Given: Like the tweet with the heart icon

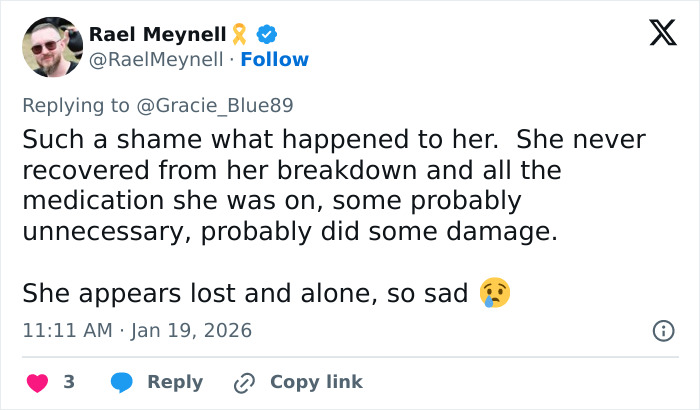Looking at the screenshot, I should click(37, 382).
